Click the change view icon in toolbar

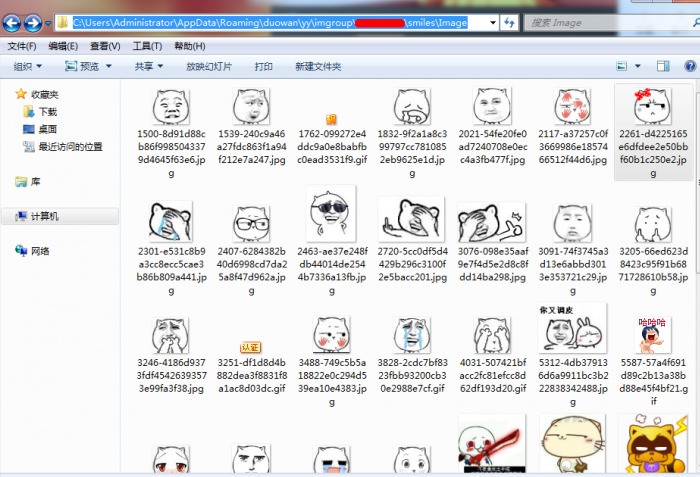(621, 67)
